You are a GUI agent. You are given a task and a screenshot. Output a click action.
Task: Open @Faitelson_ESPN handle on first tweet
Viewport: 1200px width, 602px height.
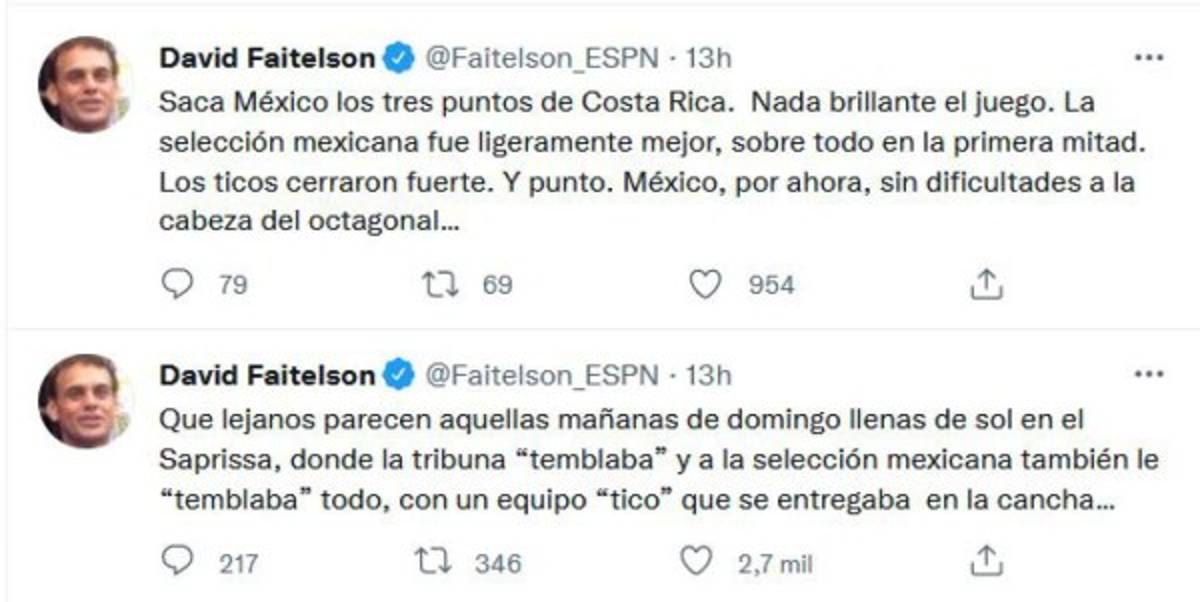545,58
